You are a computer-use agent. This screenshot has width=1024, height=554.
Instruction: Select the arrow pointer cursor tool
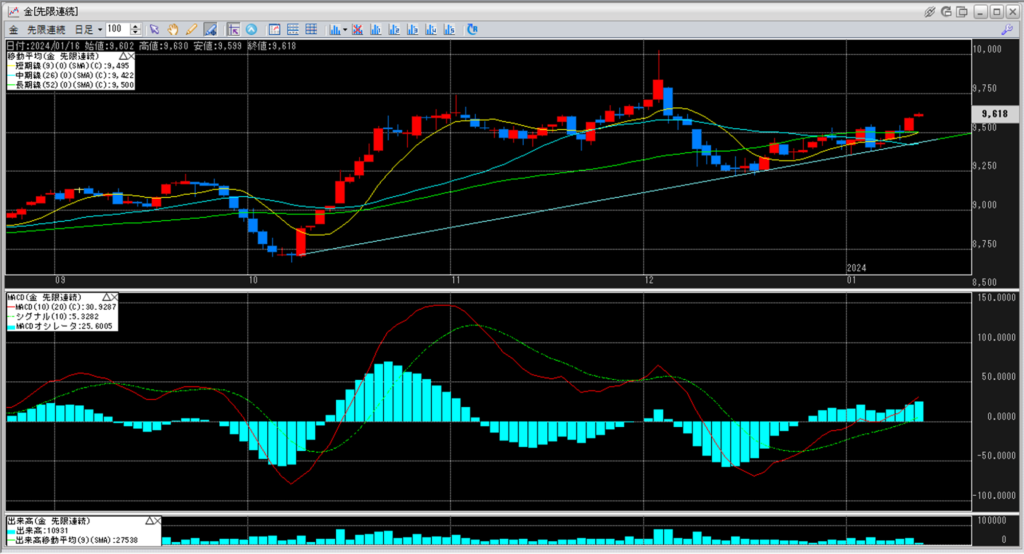tap(155, 29)
